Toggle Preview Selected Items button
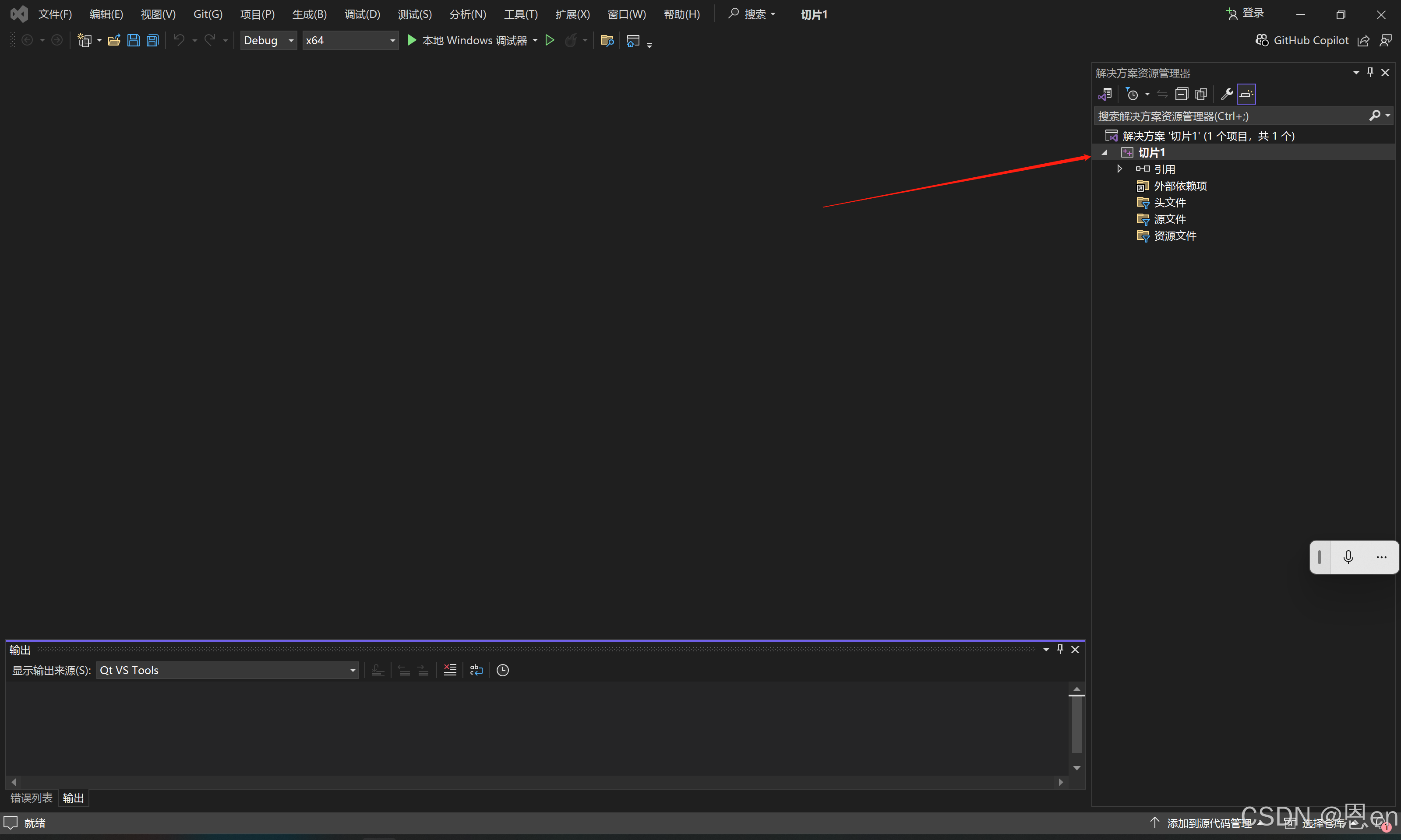This screenshot has height=840, width=1401. click(1246, 94)
